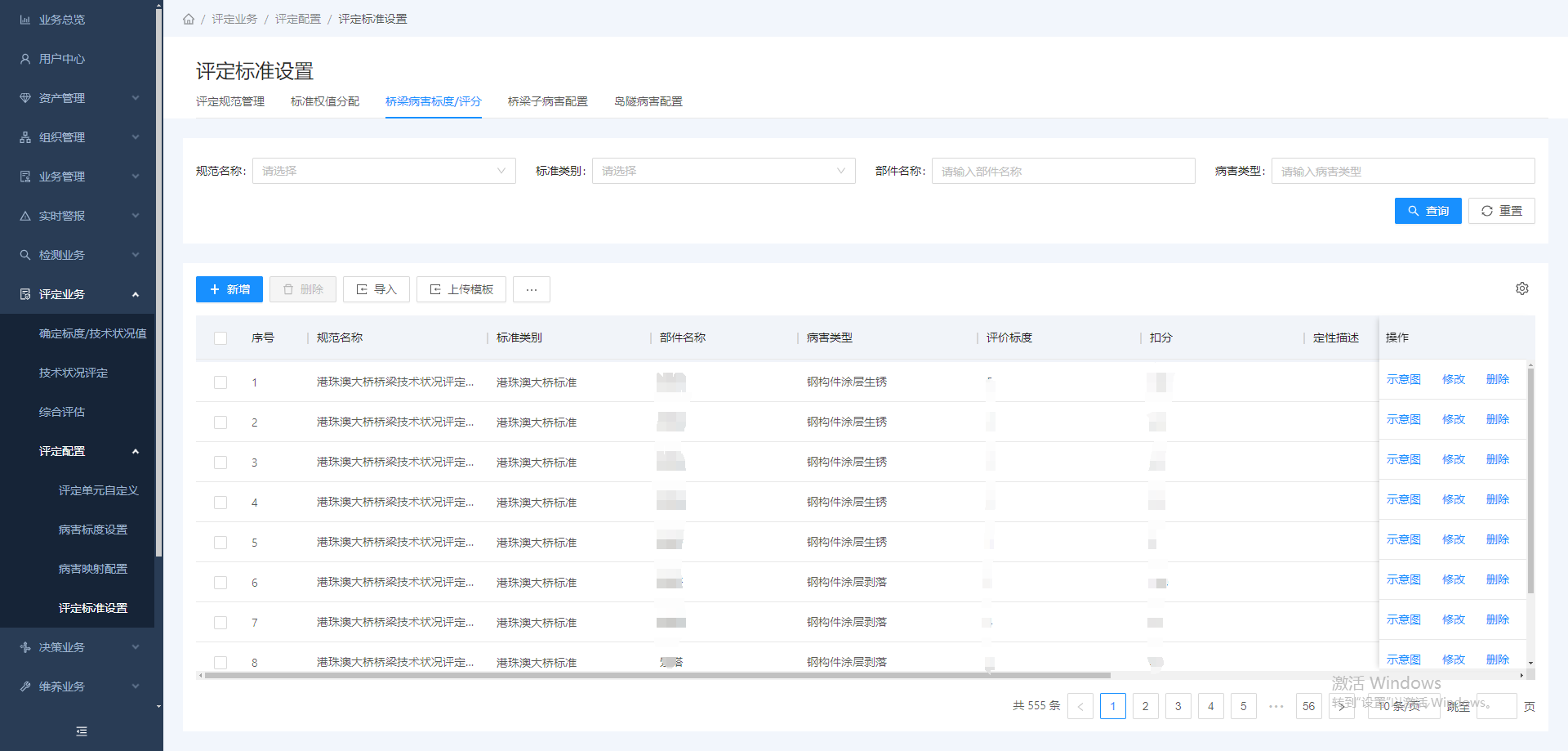Click the 新增 add button
Screen dimensions: 1568x751
tap(229, 289)
